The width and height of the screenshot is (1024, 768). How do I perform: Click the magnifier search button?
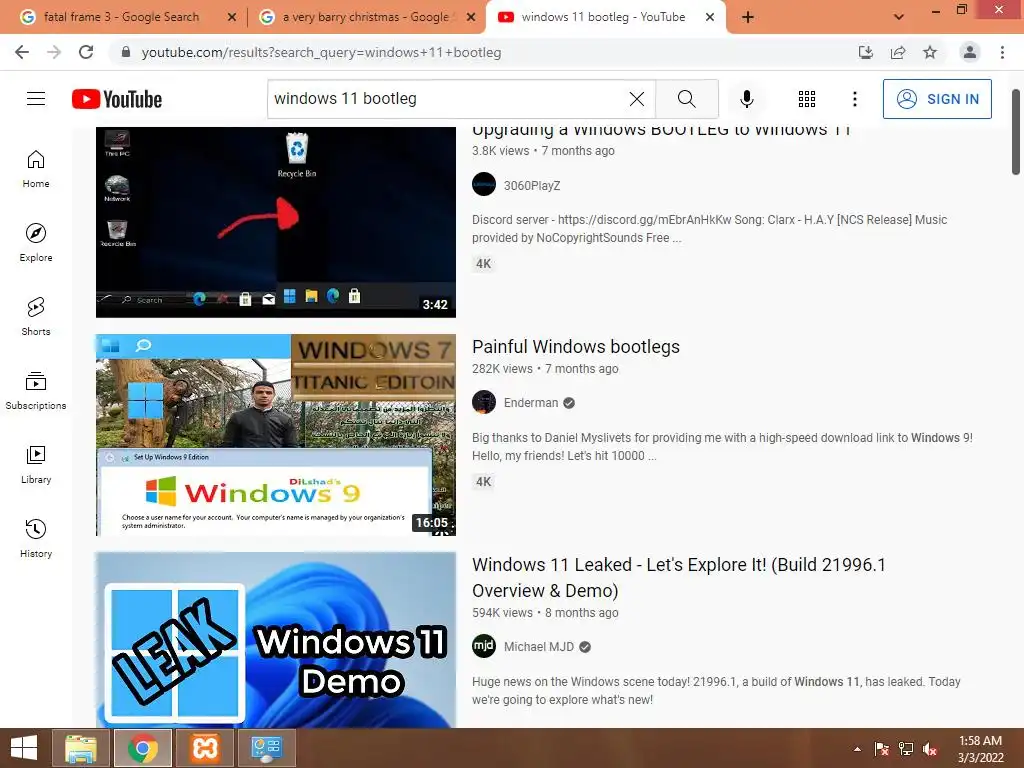pyautogui.click(x=686, y=99)
